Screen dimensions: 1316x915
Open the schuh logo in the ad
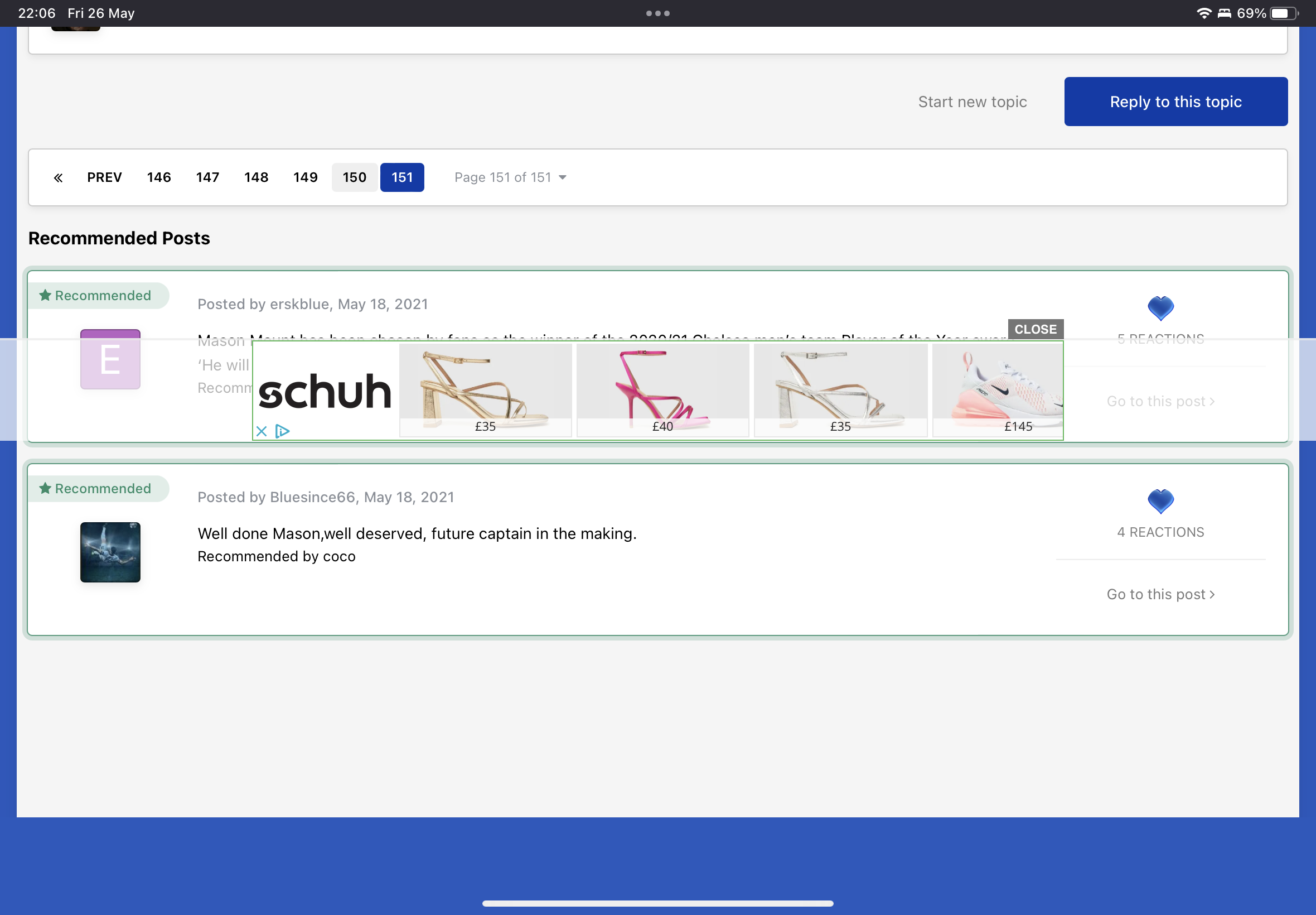pyautogui.click(x=325, y=392)
